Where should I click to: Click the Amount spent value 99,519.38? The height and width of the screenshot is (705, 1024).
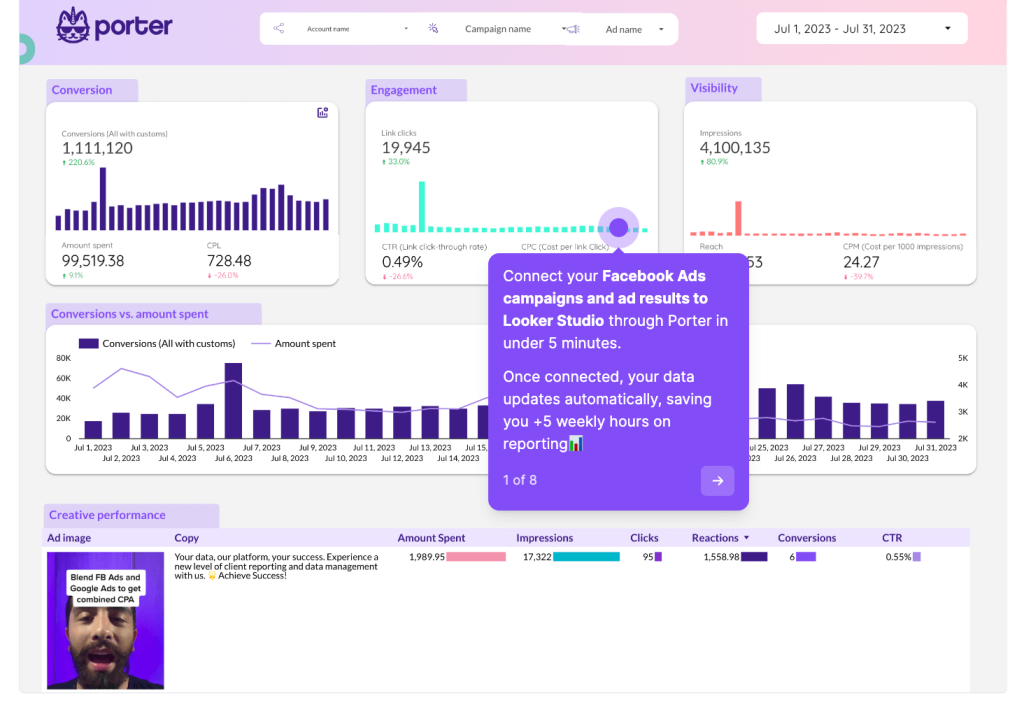click(x=93, y=261)
